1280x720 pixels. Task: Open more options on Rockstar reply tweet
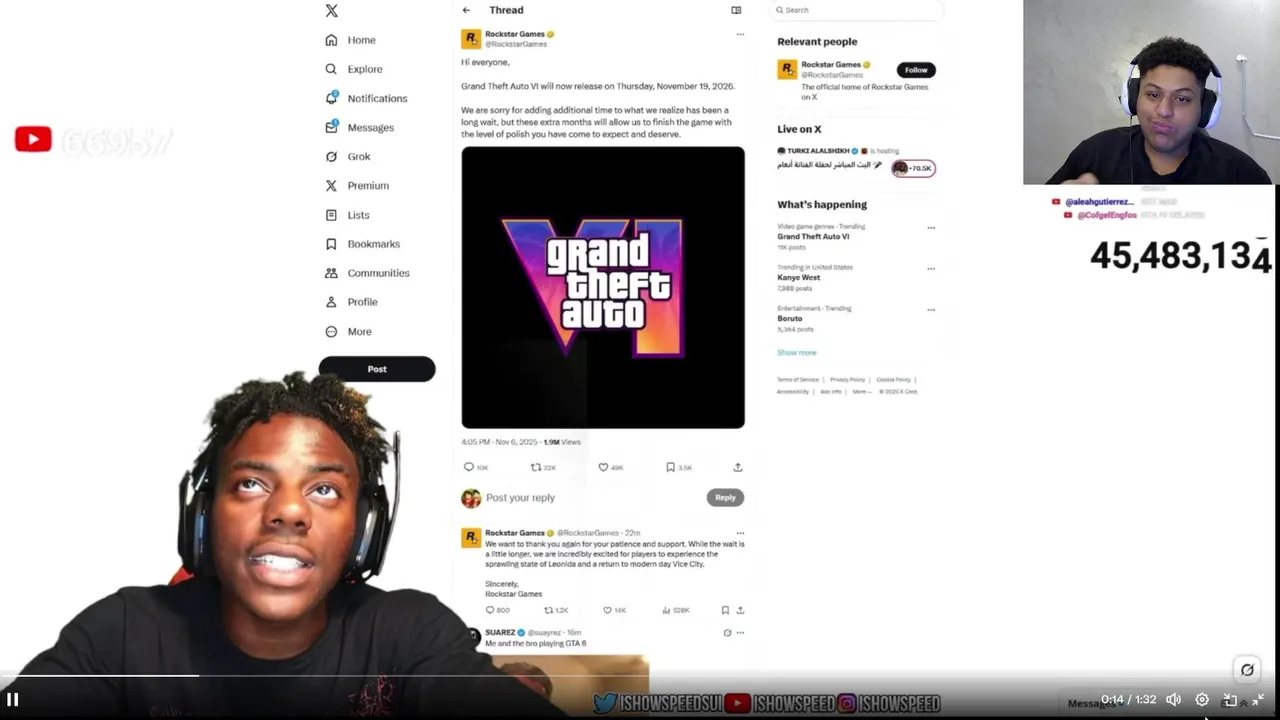(x=740, y=533)
